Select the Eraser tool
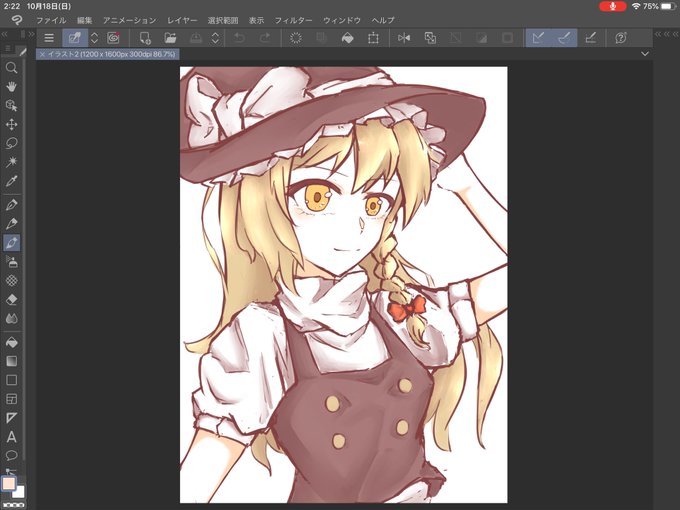 (11, 300)
